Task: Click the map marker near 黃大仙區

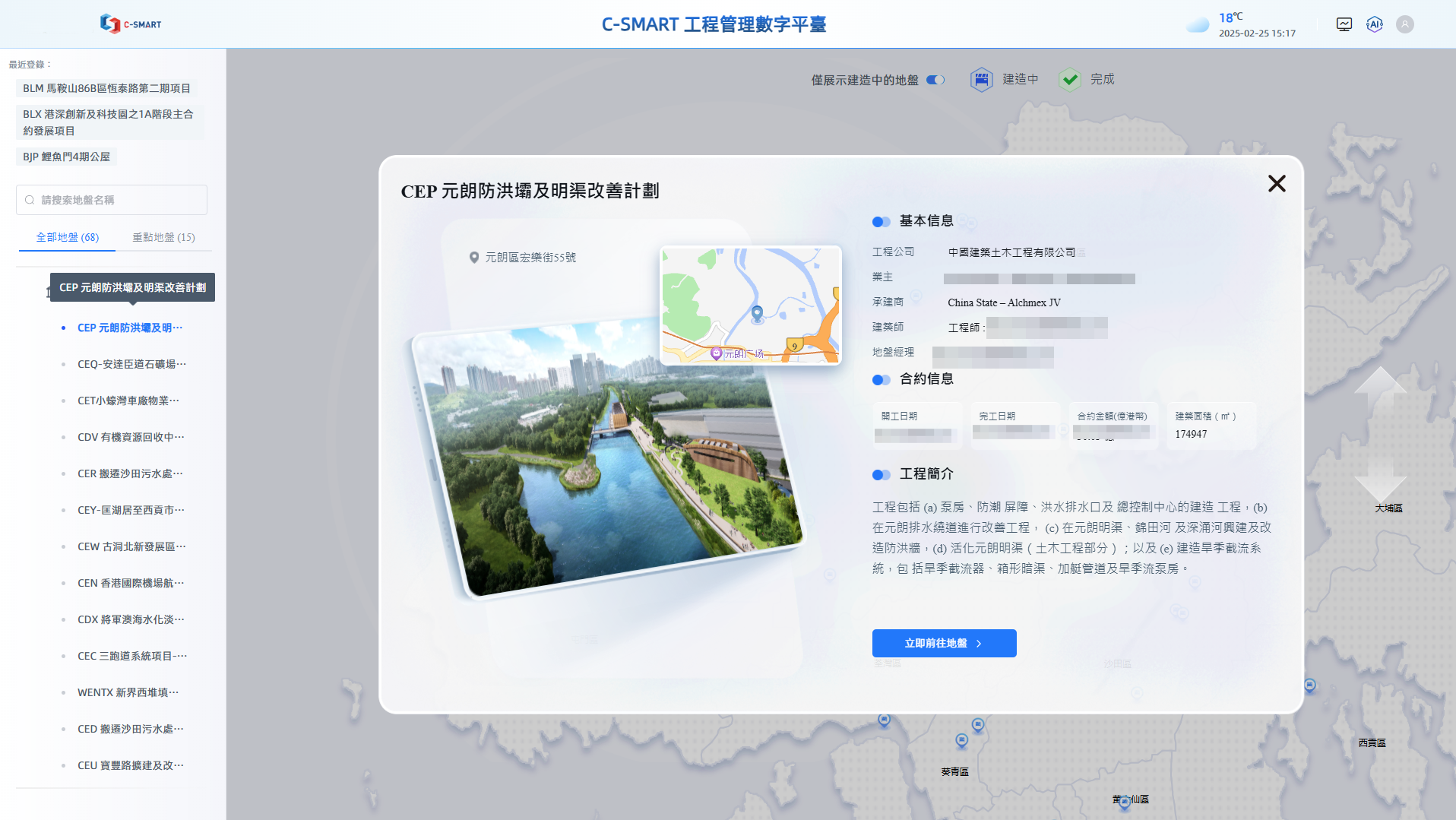Action: pyautogui.click(x=1125, y=802)
